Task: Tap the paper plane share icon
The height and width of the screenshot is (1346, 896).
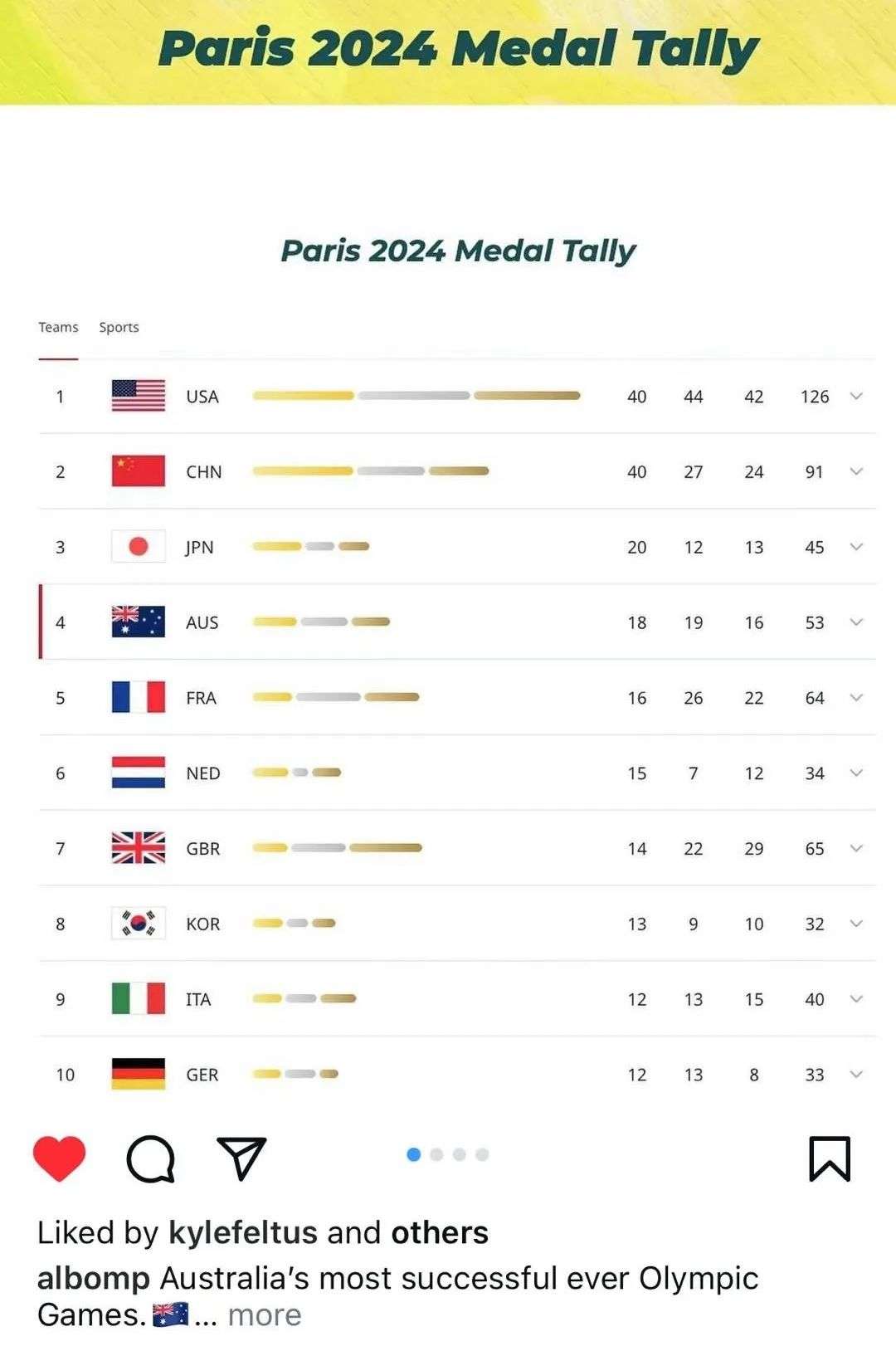Action: point(241,1158)
